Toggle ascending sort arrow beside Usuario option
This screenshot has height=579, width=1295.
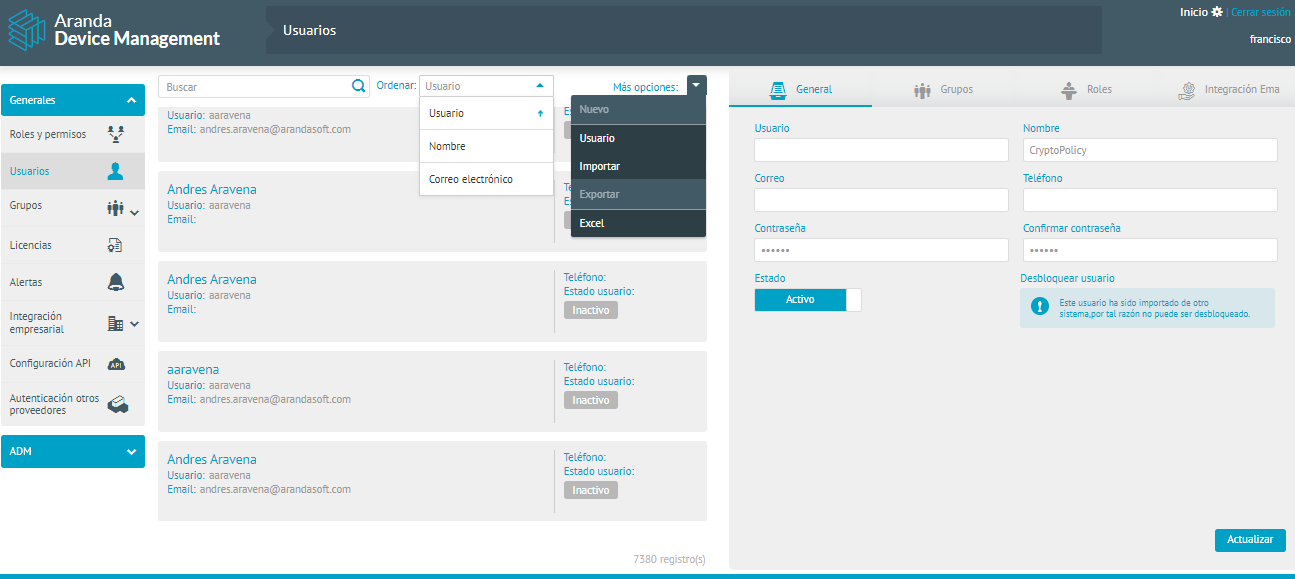[x=540, y=114]
